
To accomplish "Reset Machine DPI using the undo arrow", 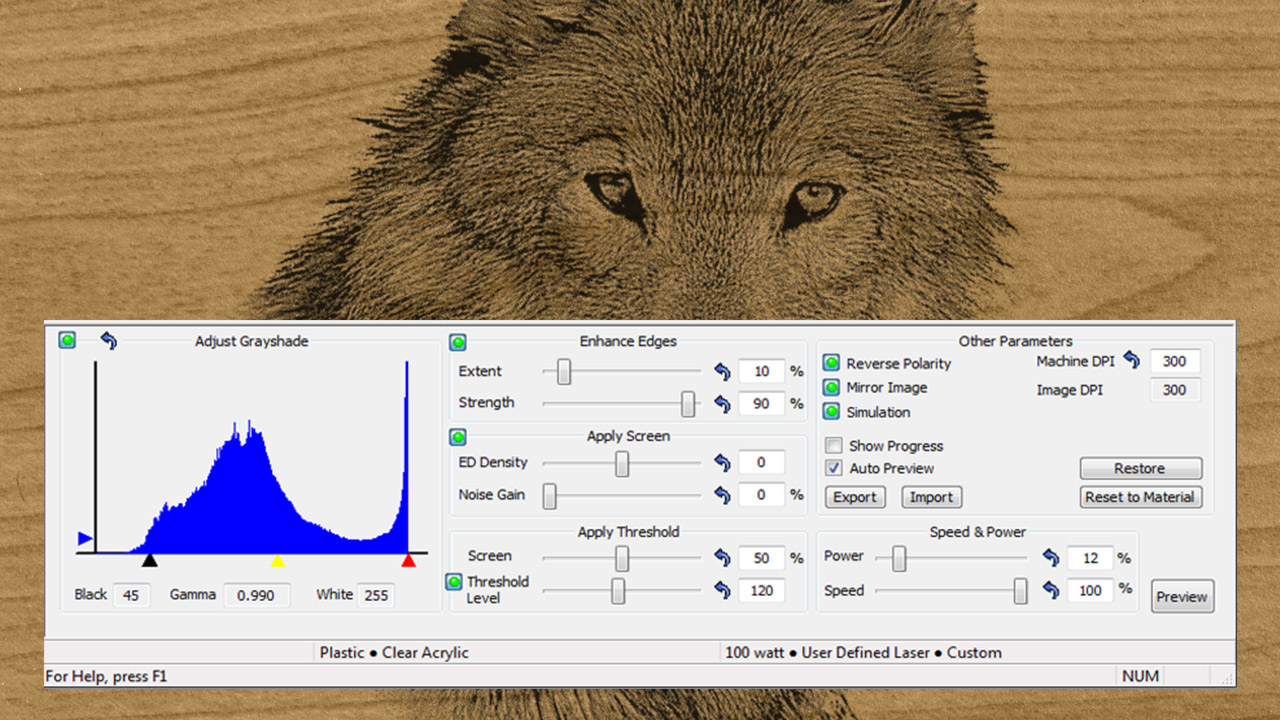I will (1132, 360).
